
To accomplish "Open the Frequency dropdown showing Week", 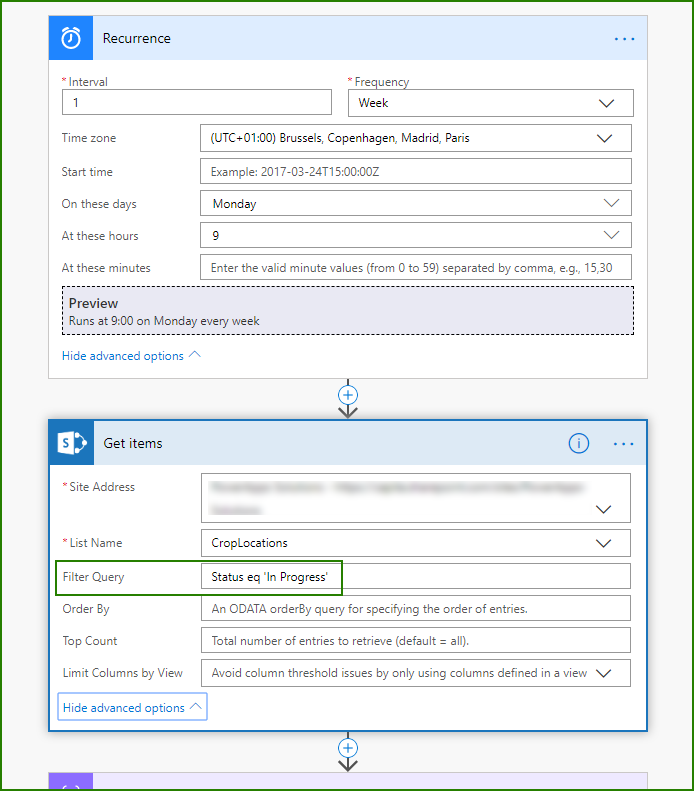I will (491, 103).
